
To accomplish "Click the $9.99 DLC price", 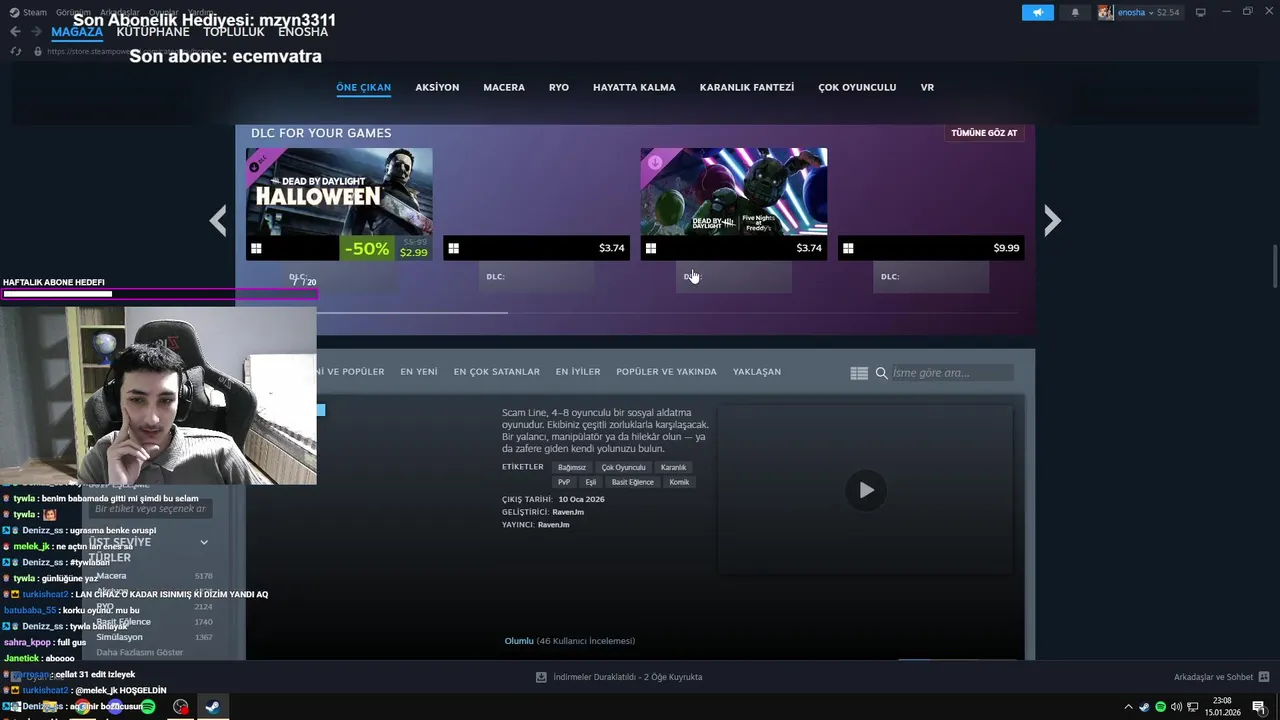I will (x=1006, y=248).
